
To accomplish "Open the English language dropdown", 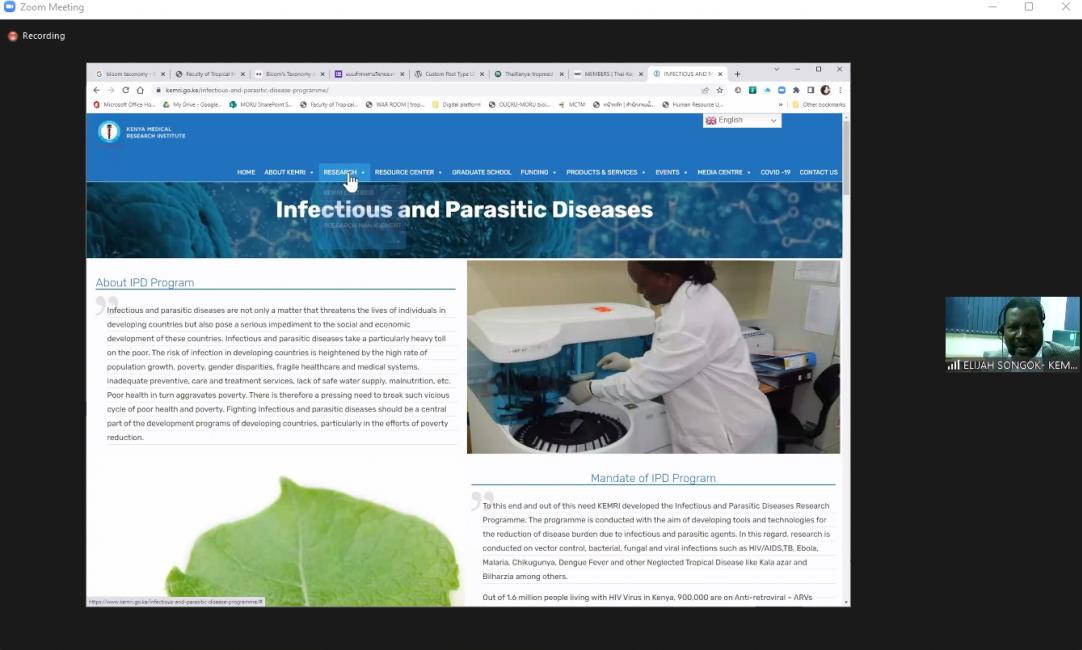I will coord(742,120).
